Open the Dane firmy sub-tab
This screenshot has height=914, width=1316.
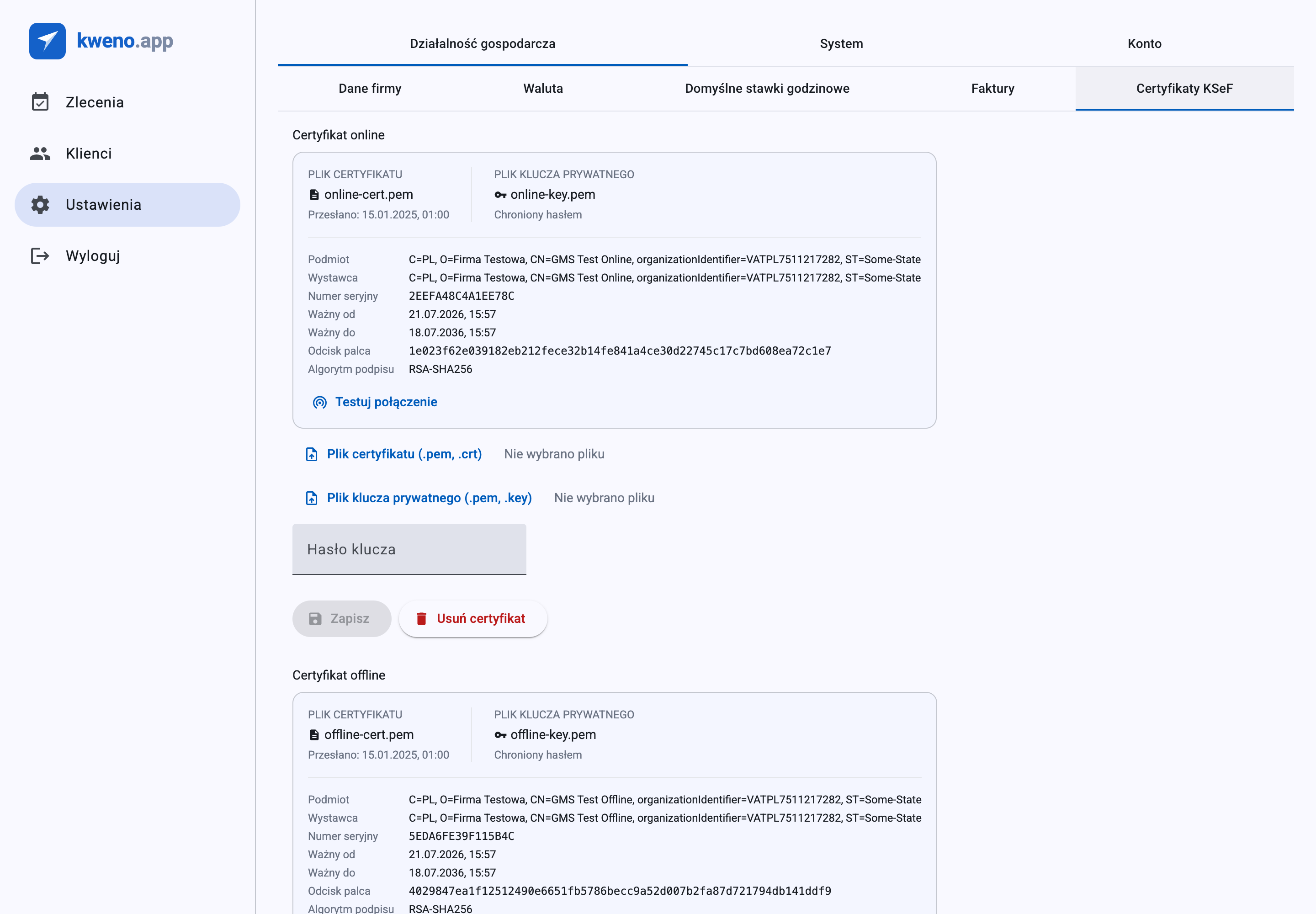(x=370, y=88)
